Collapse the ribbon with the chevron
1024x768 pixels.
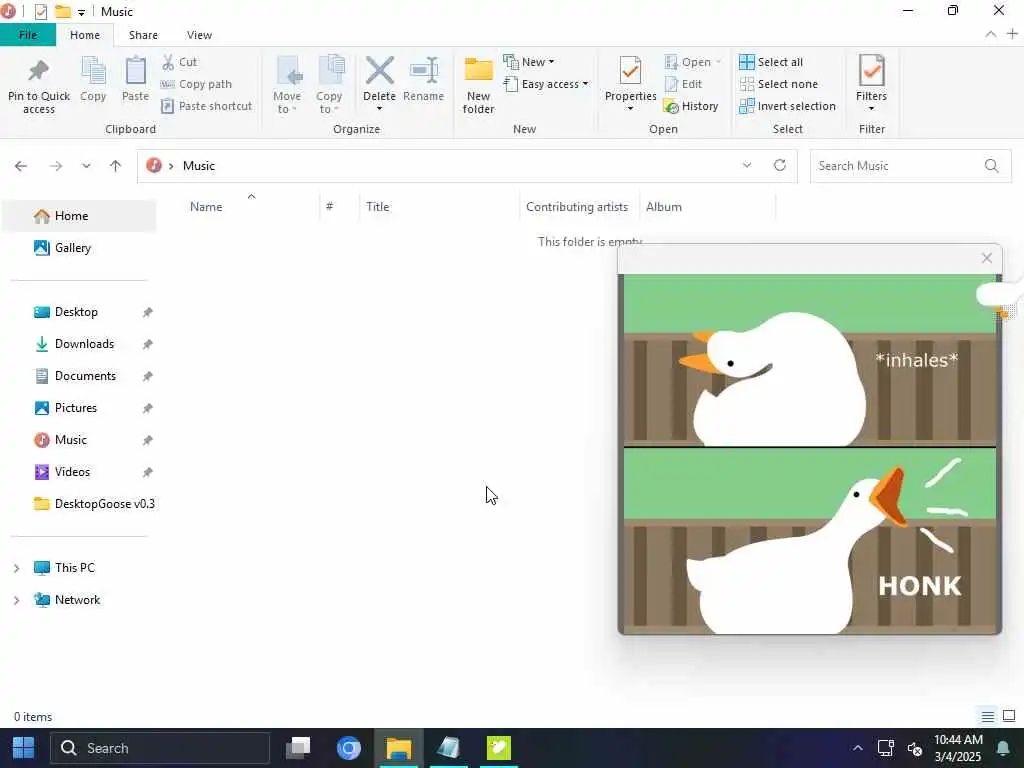[990, 35]
